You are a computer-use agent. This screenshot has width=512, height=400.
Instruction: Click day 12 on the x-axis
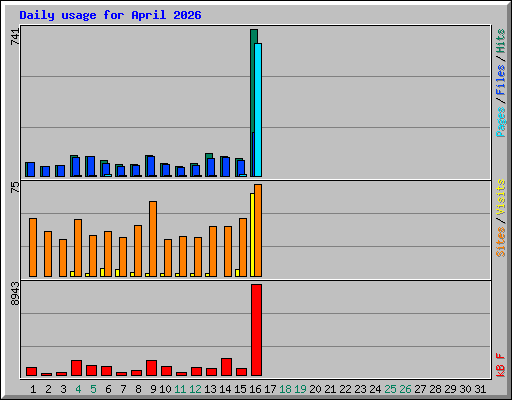(195, 389)
